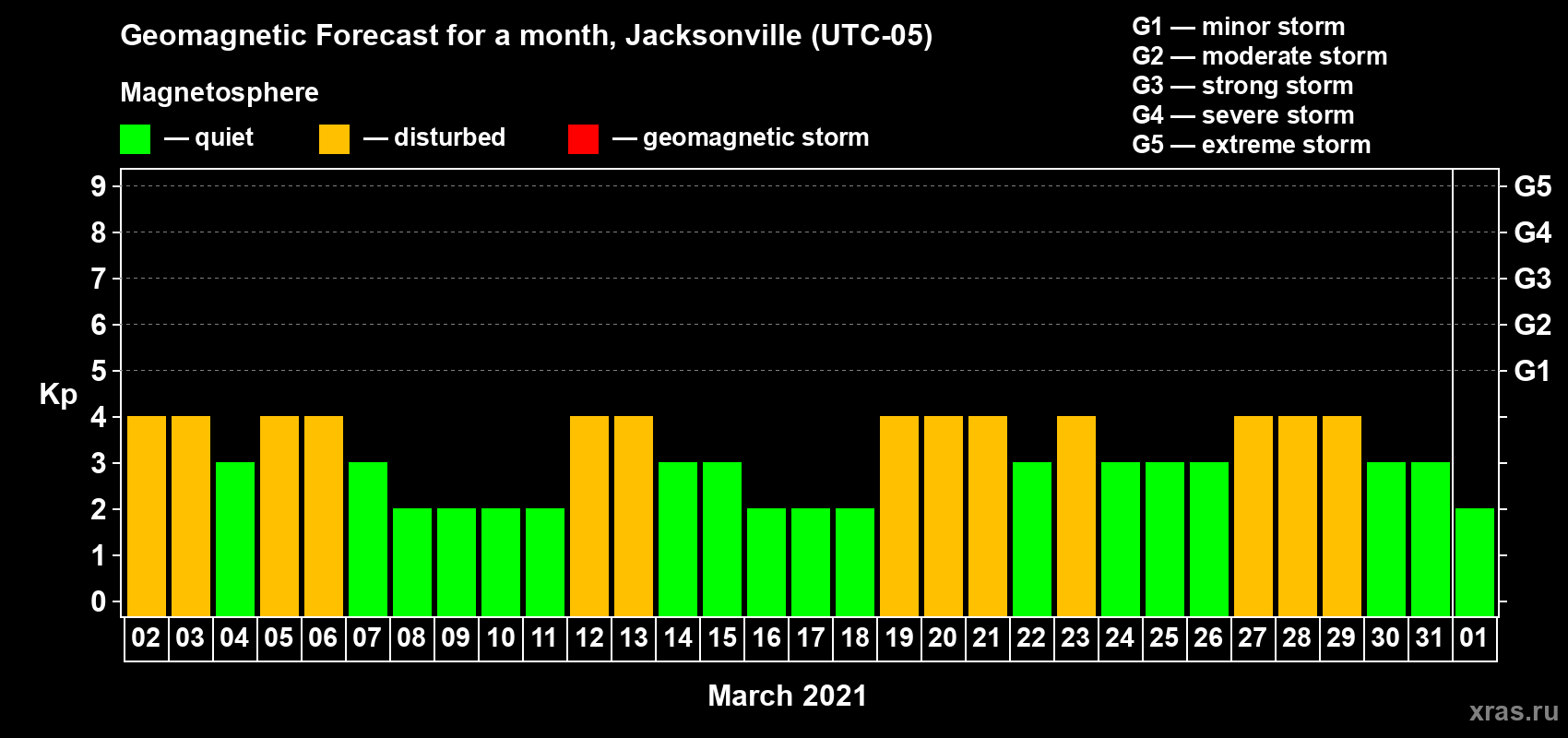Click the G2 label on right axis
Viewport: 1568px width, 738px height.
(x=1533, y=325)
